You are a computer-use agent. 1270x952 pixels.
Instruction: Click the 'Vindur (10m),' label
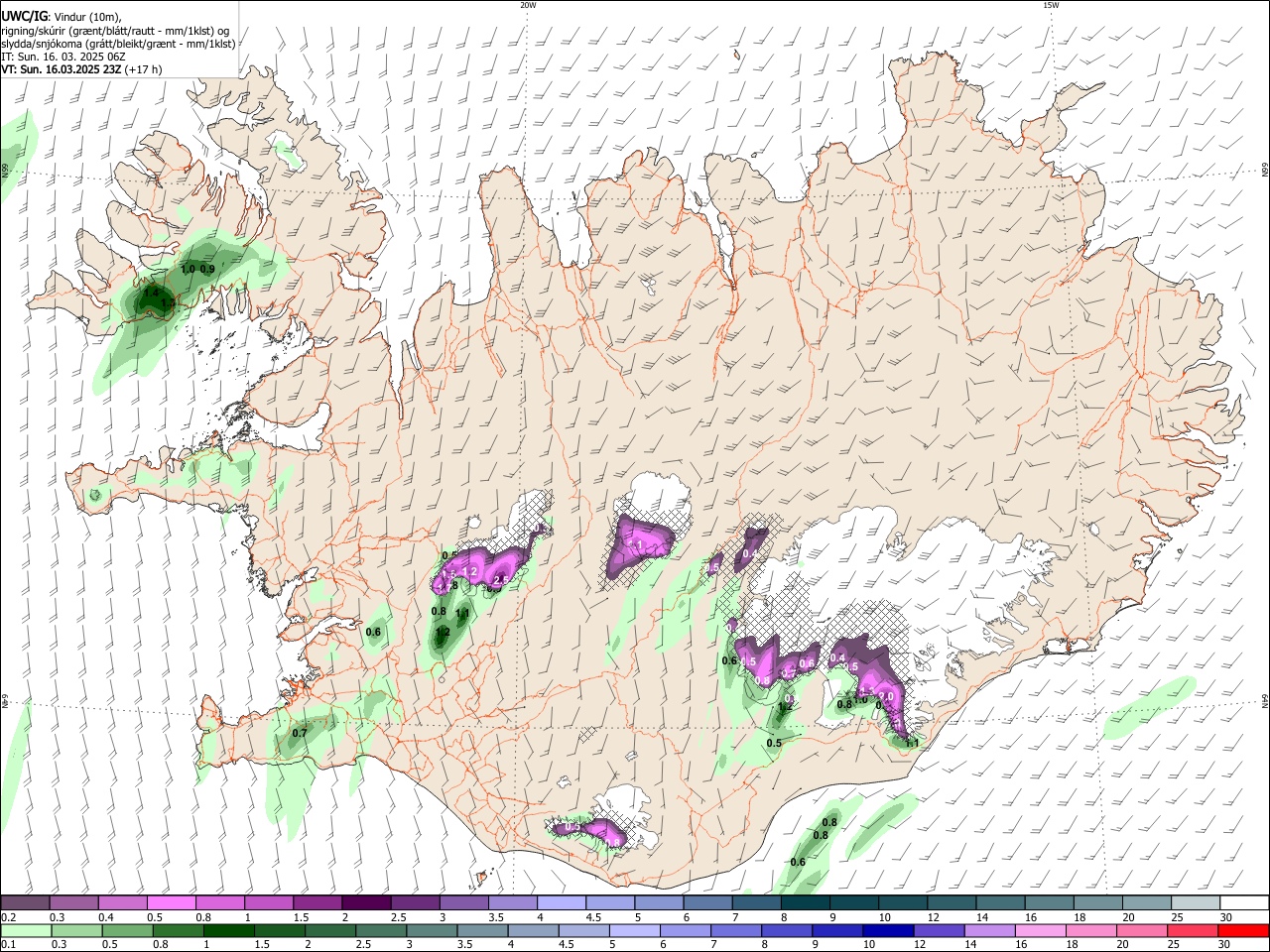[x=86, y=17]
